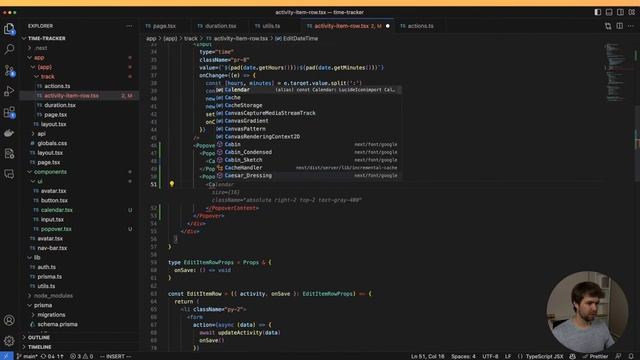Change language mode TypeScript JSX

544,356
